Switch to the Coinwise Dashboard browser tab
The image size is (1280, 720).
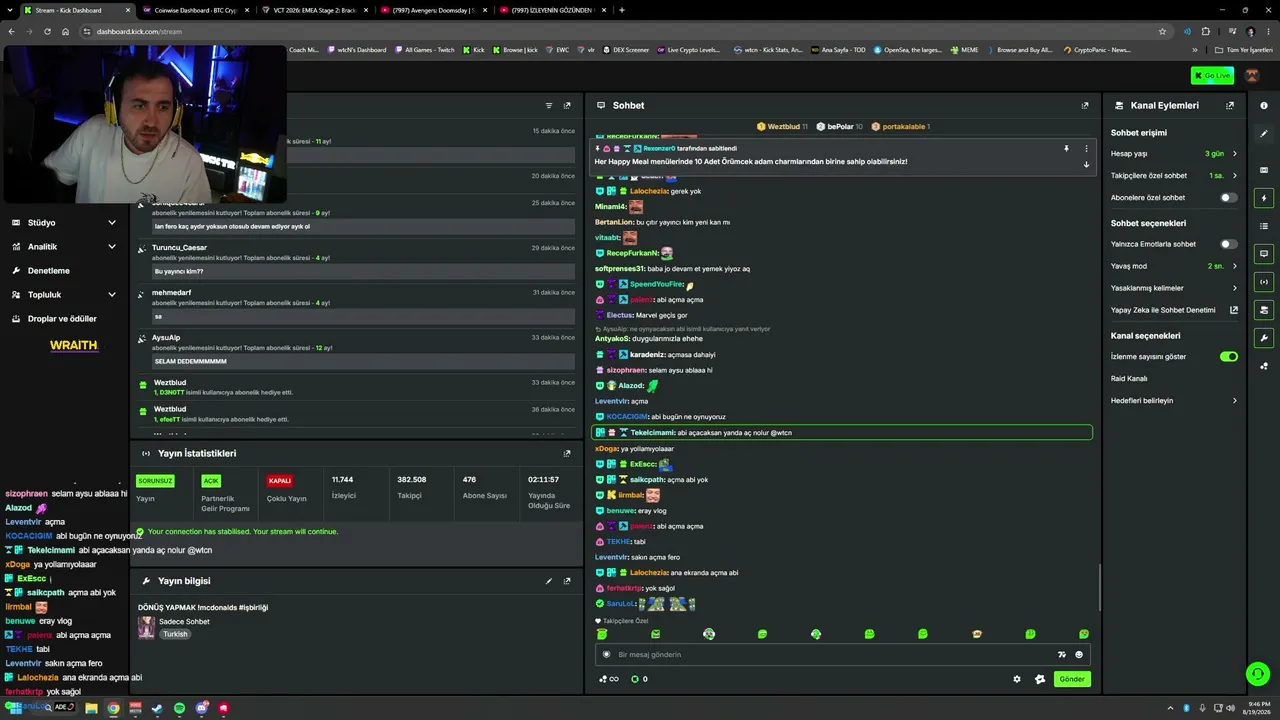[195, 10]
